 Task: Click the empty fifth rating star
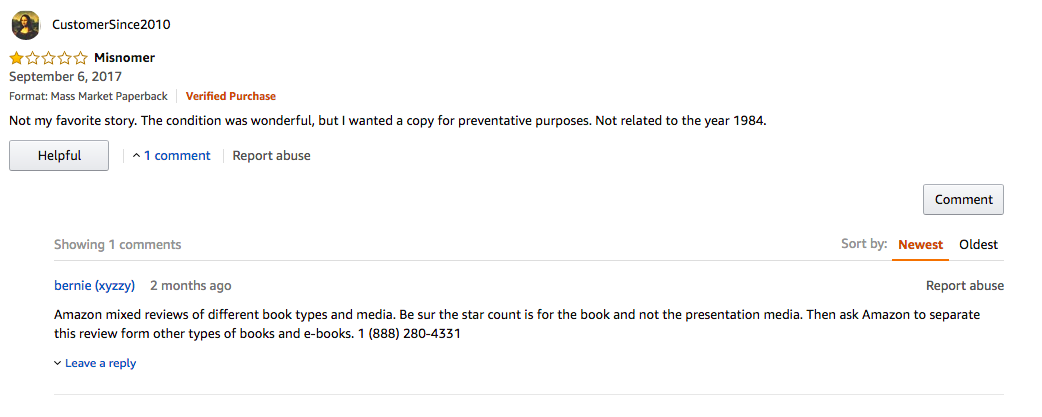coord(80,58)
